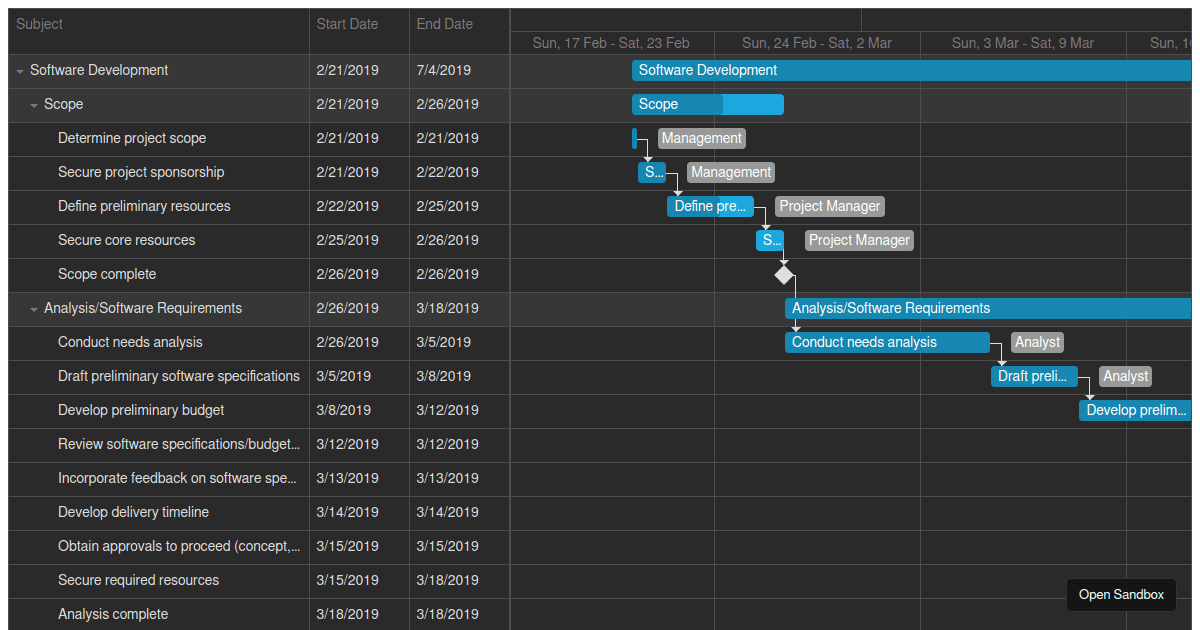Viewport: 1200px width, 630px height.
Task: Select the Scope progress bar in chart
Action: coord(707,104)
